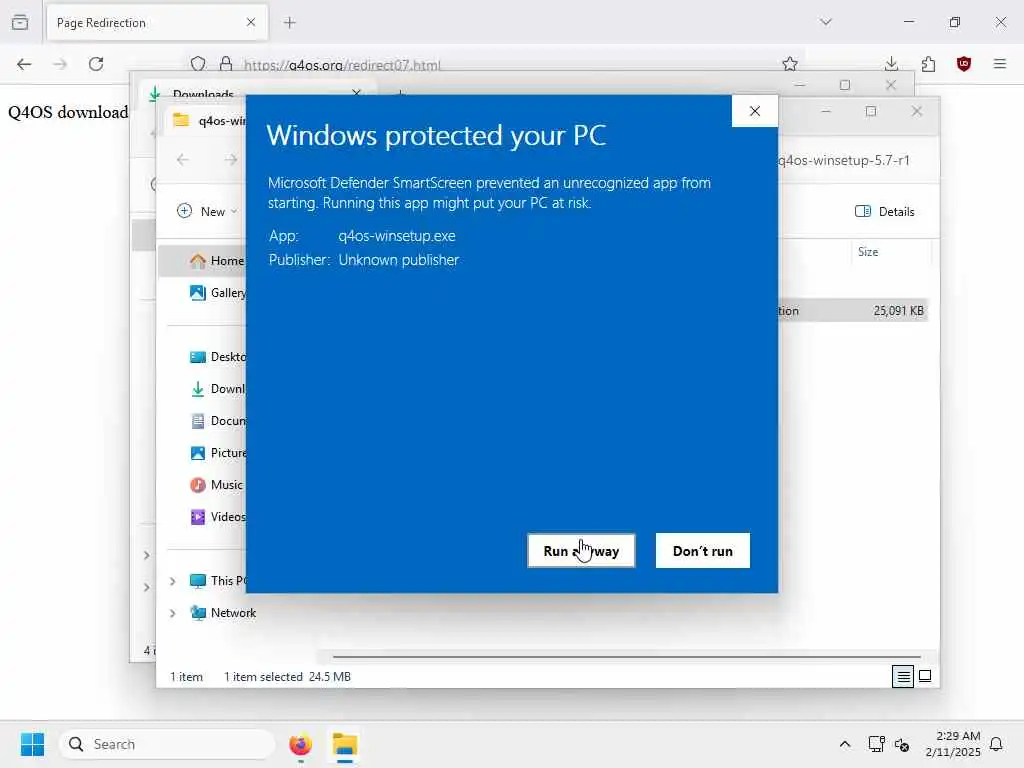
Task: Open Documents folder in sidebar
Action: 217,421
